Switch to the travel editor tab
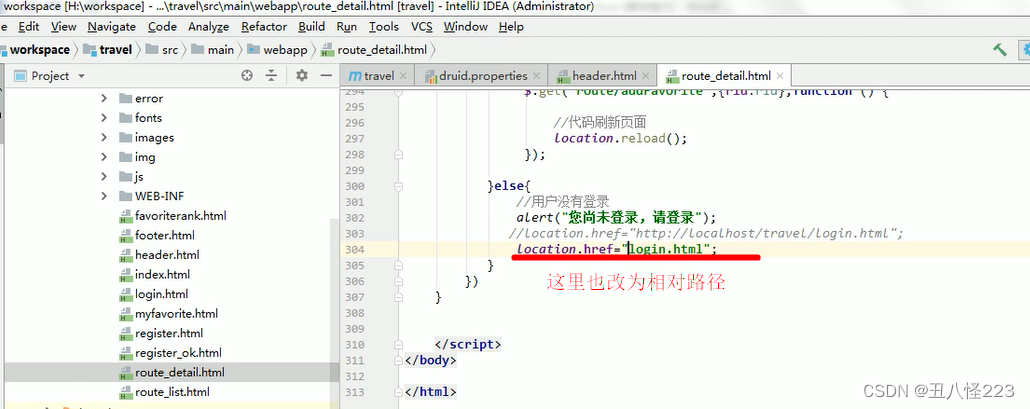 (378, 75)
